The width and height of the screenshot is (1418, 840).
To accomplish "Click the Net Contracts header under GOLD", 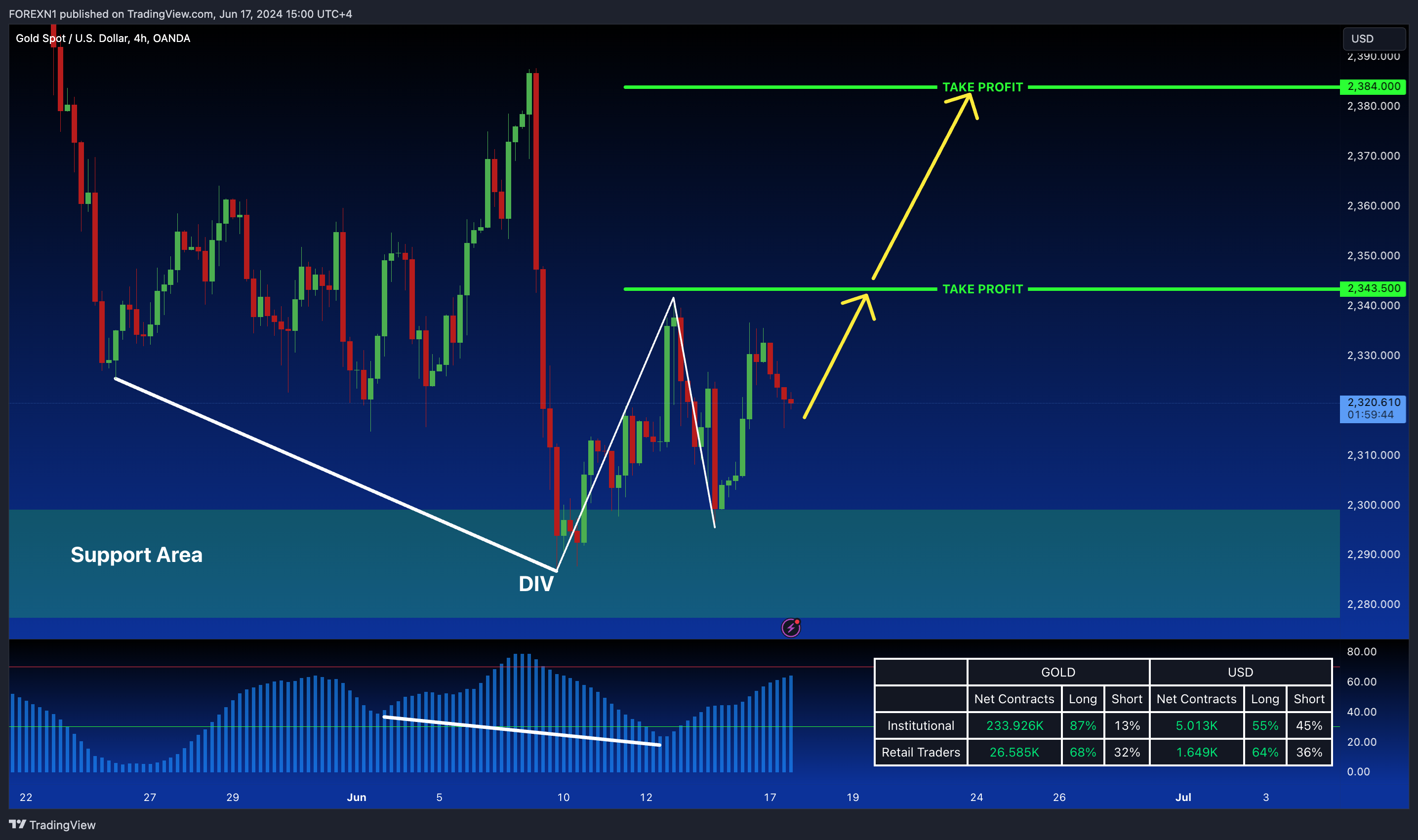I will 1014,699.
